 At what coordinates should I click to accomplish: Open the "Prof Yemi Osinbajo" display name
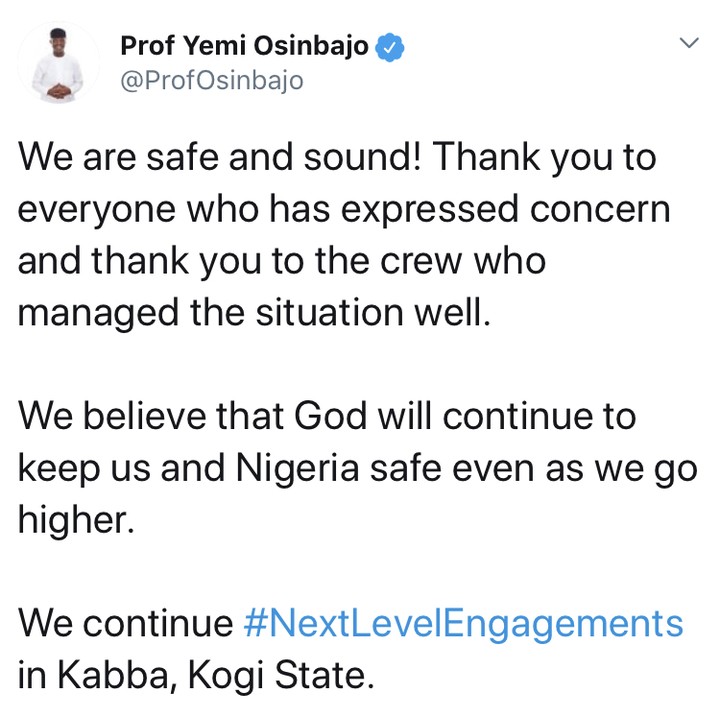[244, 46]
